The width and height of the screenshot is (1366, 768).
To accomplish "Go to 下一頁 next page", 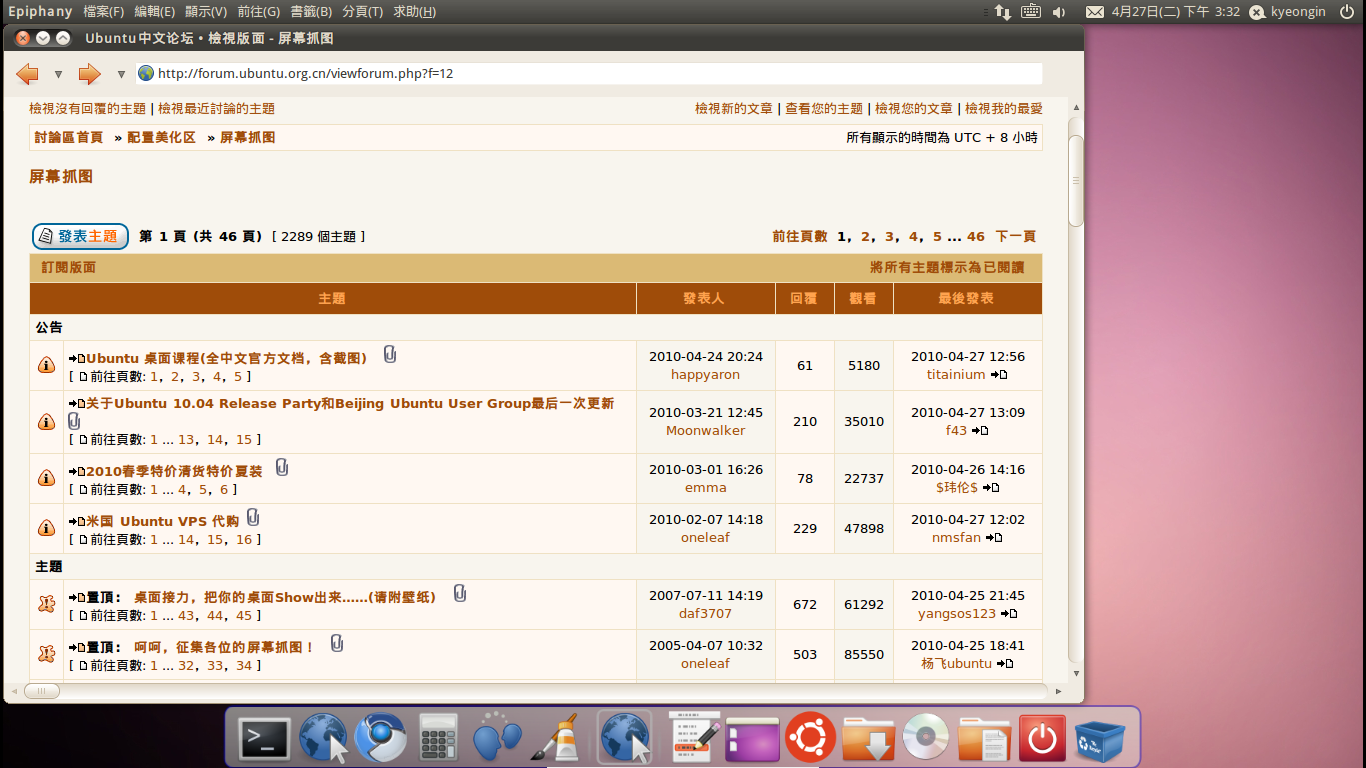I will 1015,237.
